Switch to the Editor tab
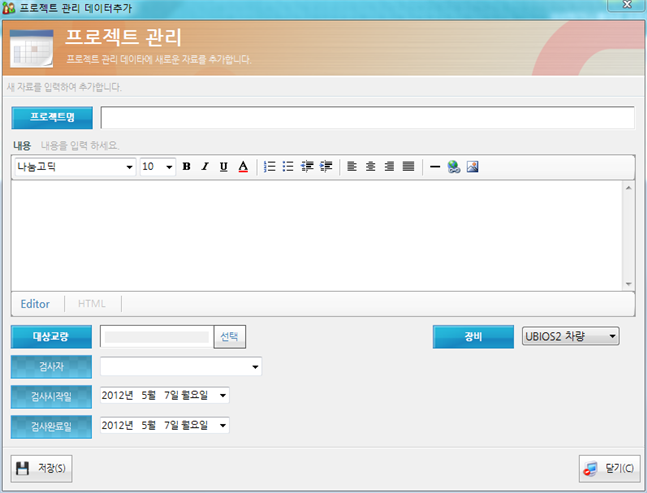 35,304
